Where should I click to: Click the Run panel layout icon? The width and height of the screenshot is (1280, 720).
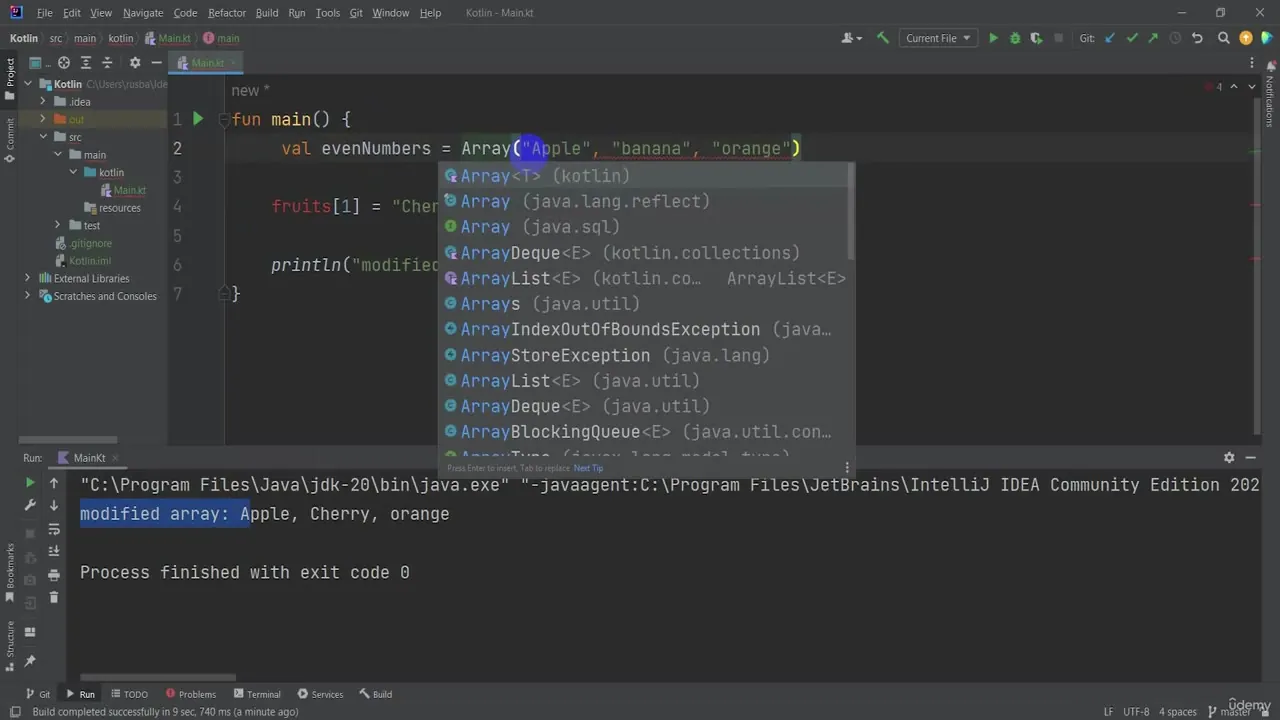tap(30, 632)
